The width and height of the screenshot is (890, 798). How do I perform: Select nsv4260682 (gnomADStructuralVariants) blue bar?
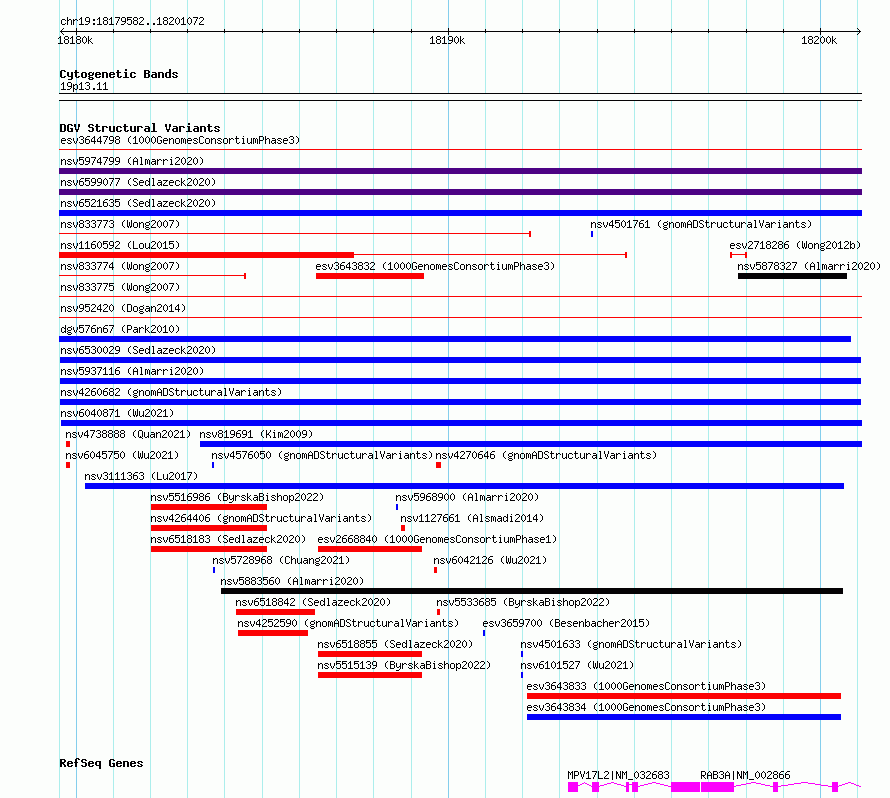(460, 402)
